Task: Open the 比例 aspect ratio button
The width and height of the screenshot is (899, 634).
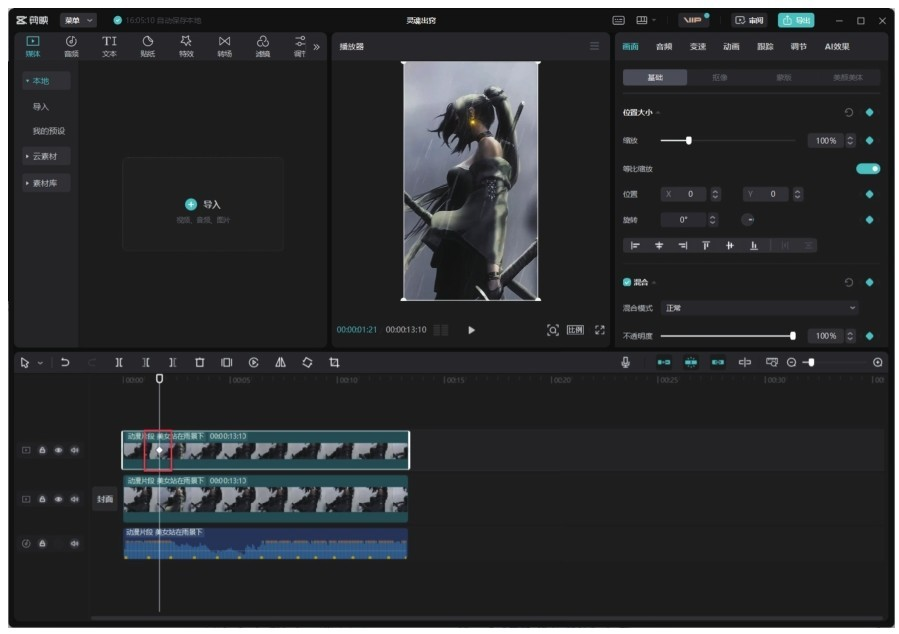Action: 575,330
